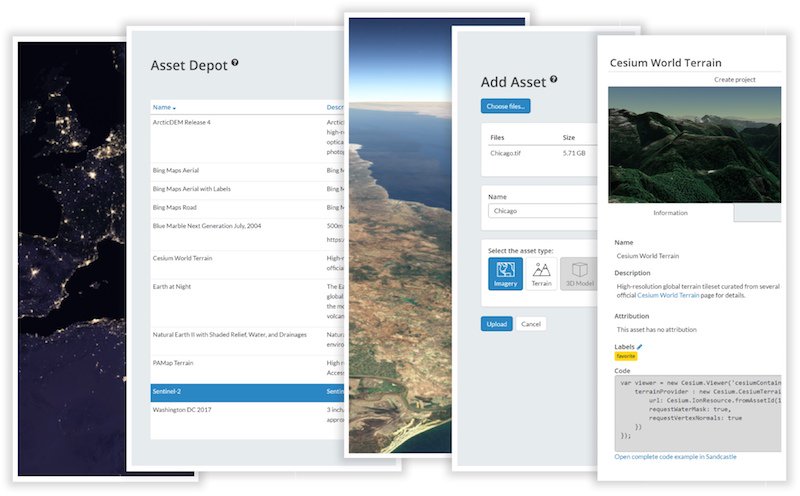Click the 5.71 GB size value
Viewport: 800px width, 496px height.
(574, 153)
